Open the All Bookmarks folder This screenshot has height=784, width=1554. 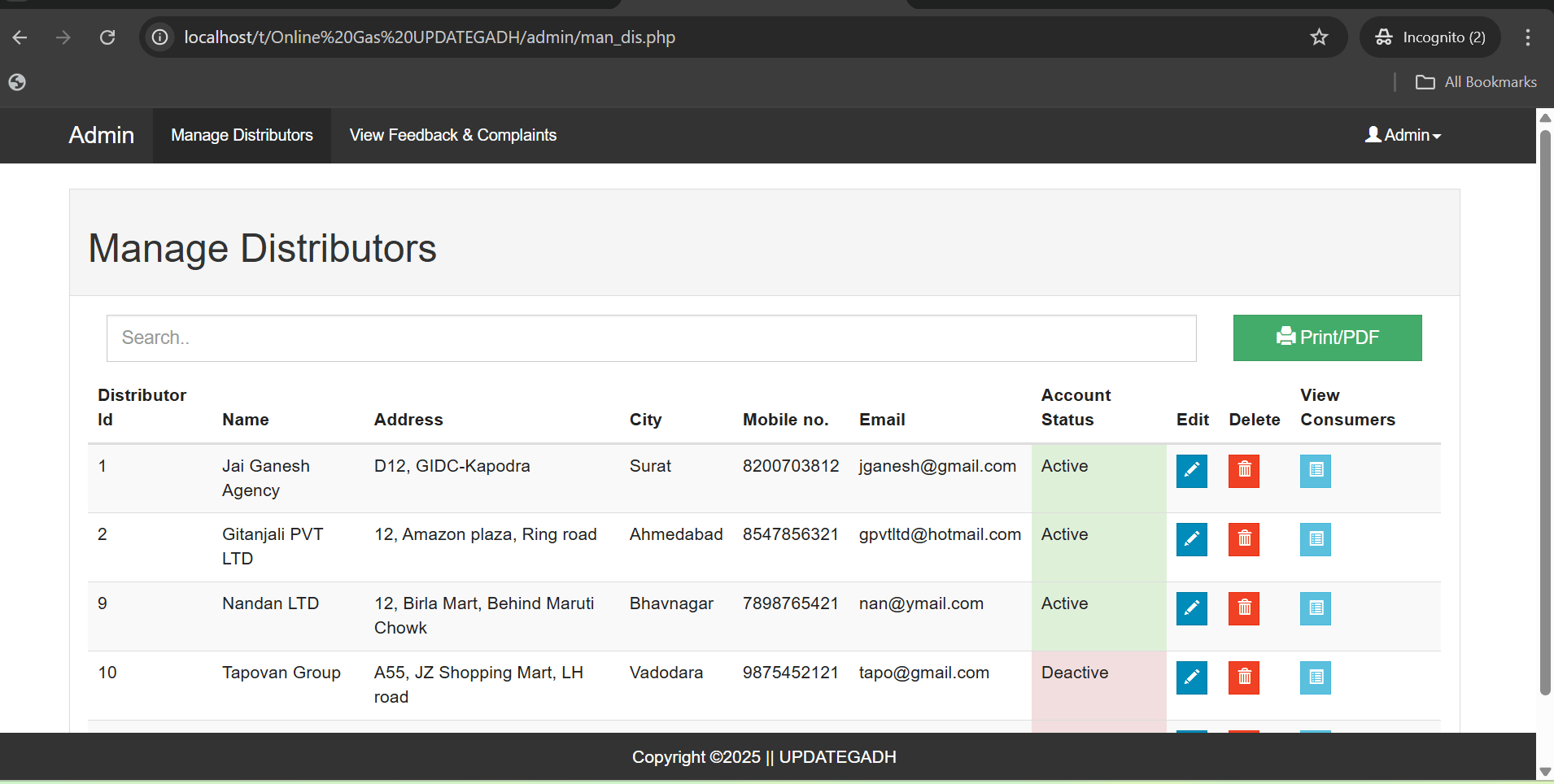click(1476, 82)
